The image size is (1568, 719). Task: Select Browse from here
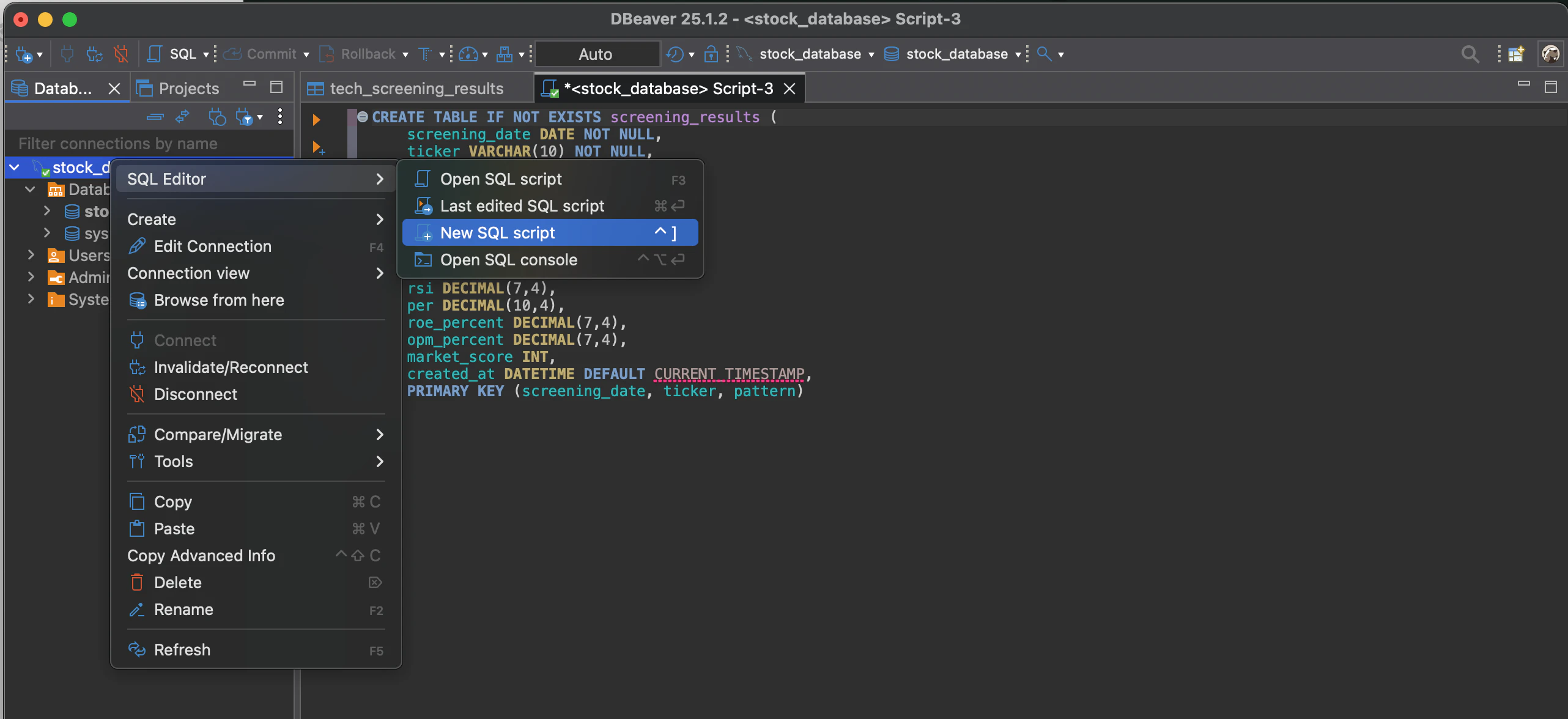(256, 300)
